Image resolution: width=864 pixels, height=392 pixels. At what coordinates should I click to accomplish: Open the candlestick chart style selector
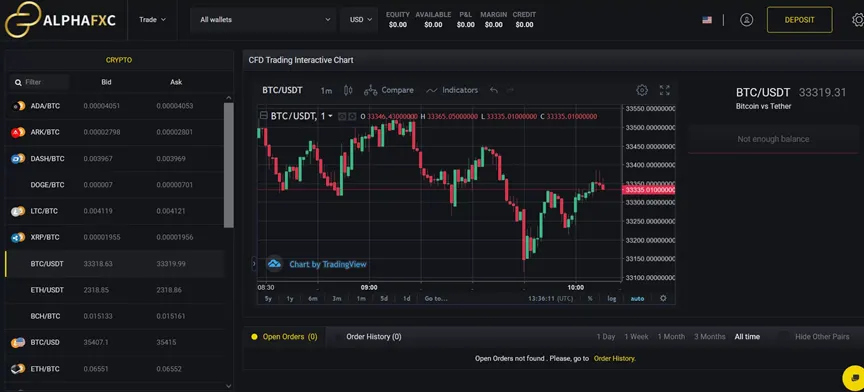[348, 90]
